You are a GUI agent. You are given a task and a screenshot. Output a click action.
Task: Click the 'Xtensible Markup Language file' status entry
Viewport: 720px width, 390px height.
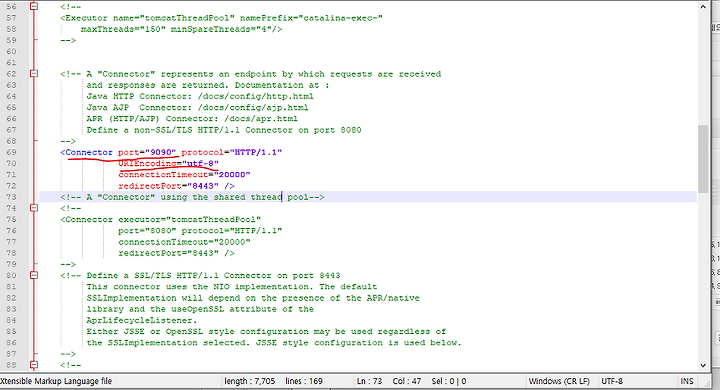(x=56, y=381)
